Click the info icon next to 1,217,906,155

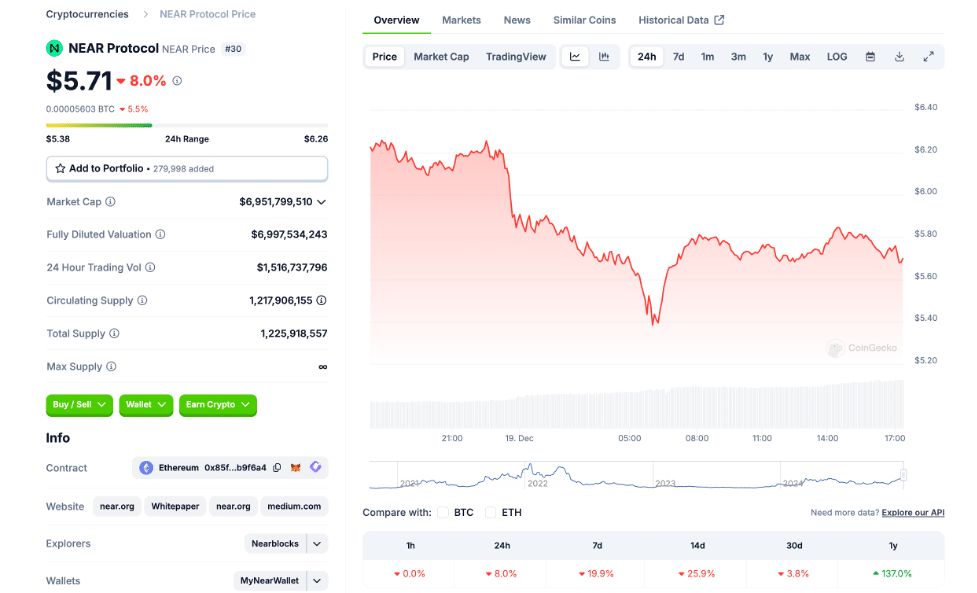(322, 300)
